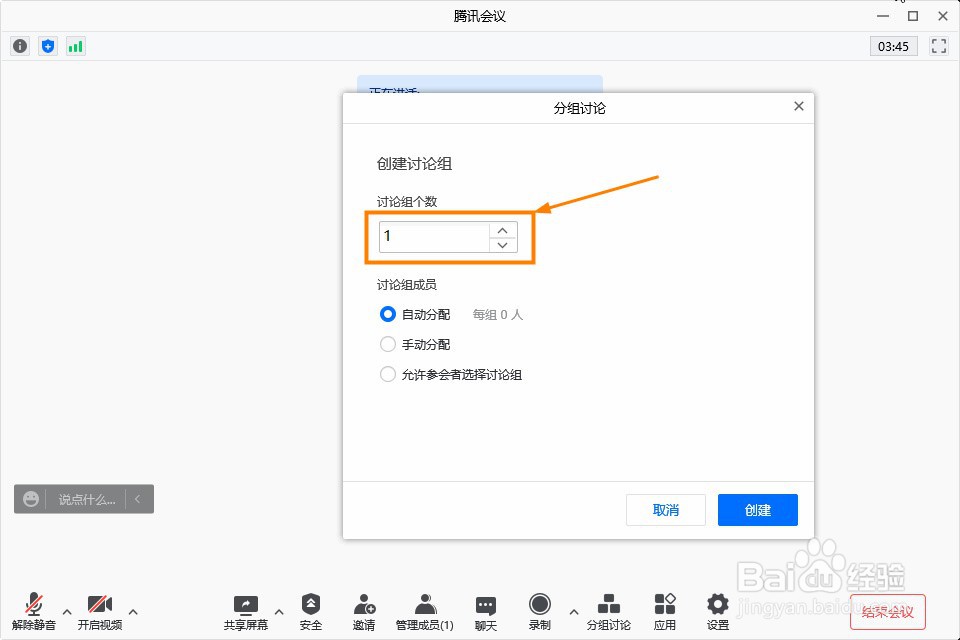
Task: Enter fullscreen mode using the corner icon
Action: [939, 46]
